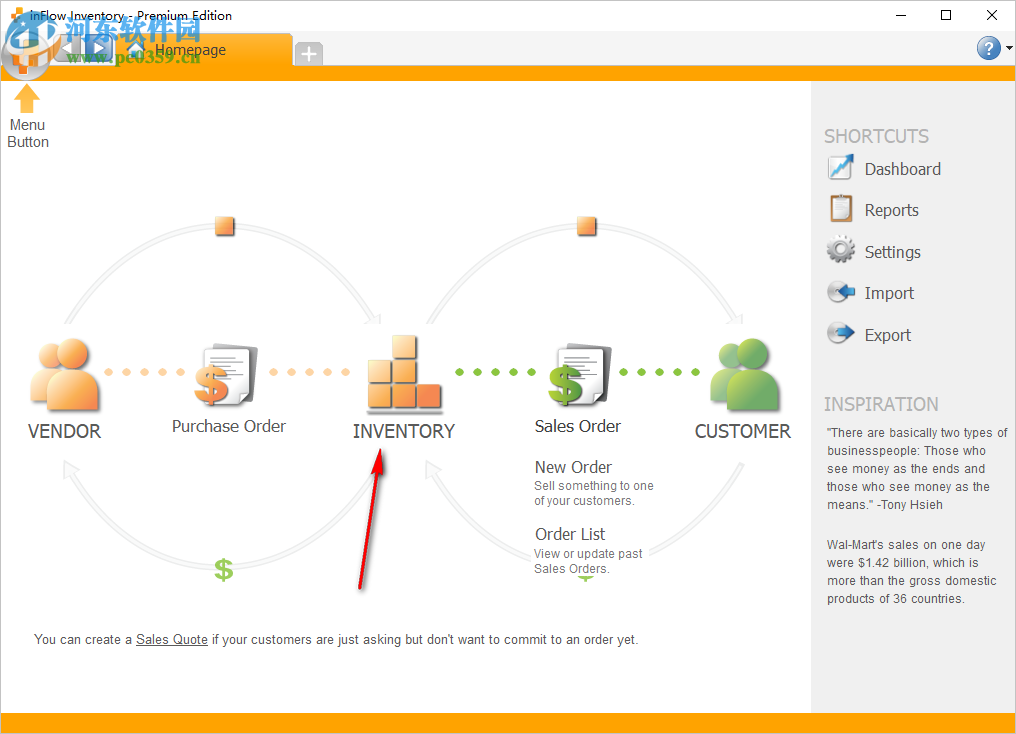This screenshot has width=1016, height=734.
Task: Open the Dashboard shortcut
Action: (x=884, y=168)
